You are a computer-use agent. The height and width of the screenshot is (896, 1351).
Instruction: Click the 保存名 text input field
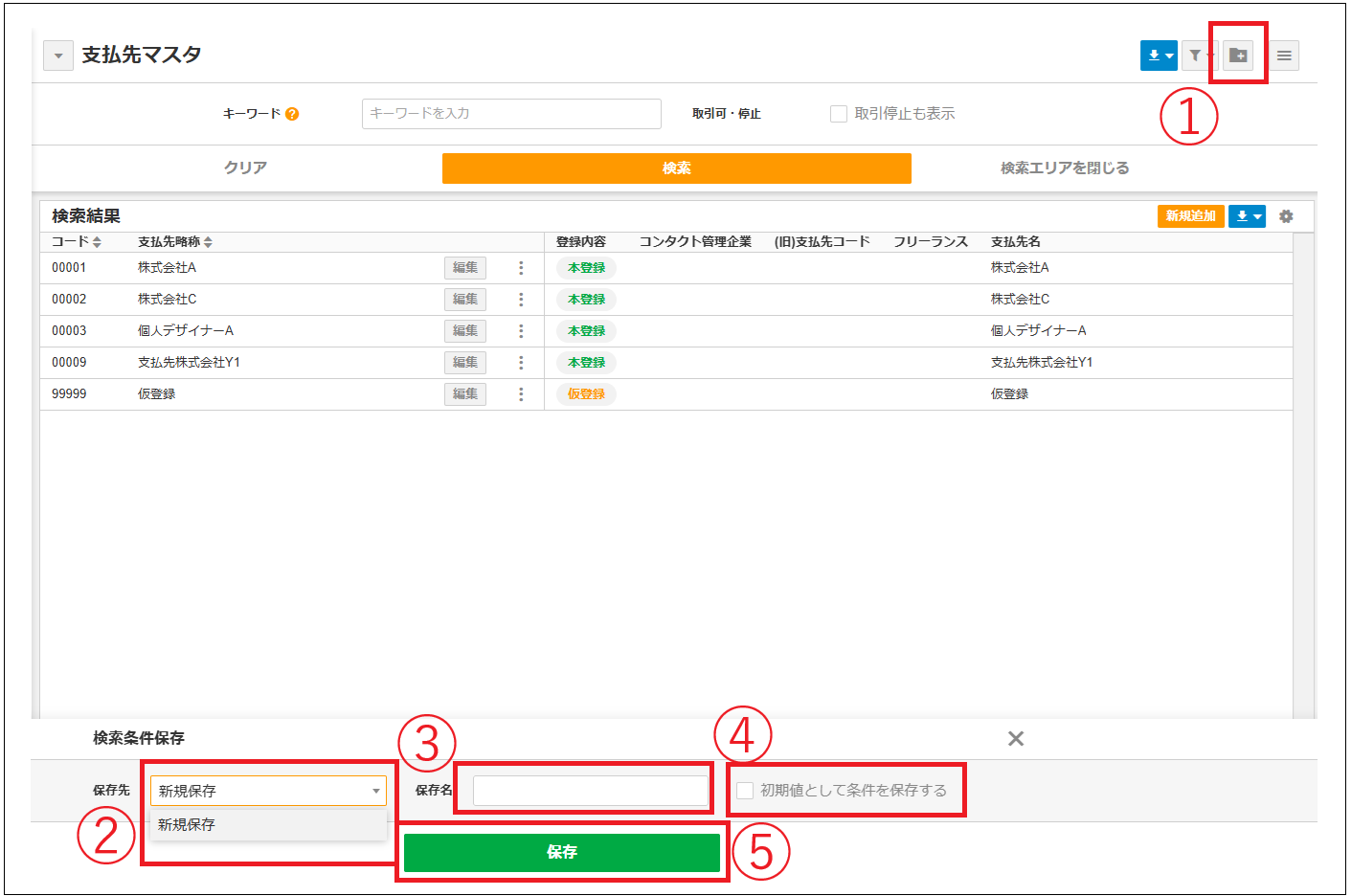[x=590, y=791]
